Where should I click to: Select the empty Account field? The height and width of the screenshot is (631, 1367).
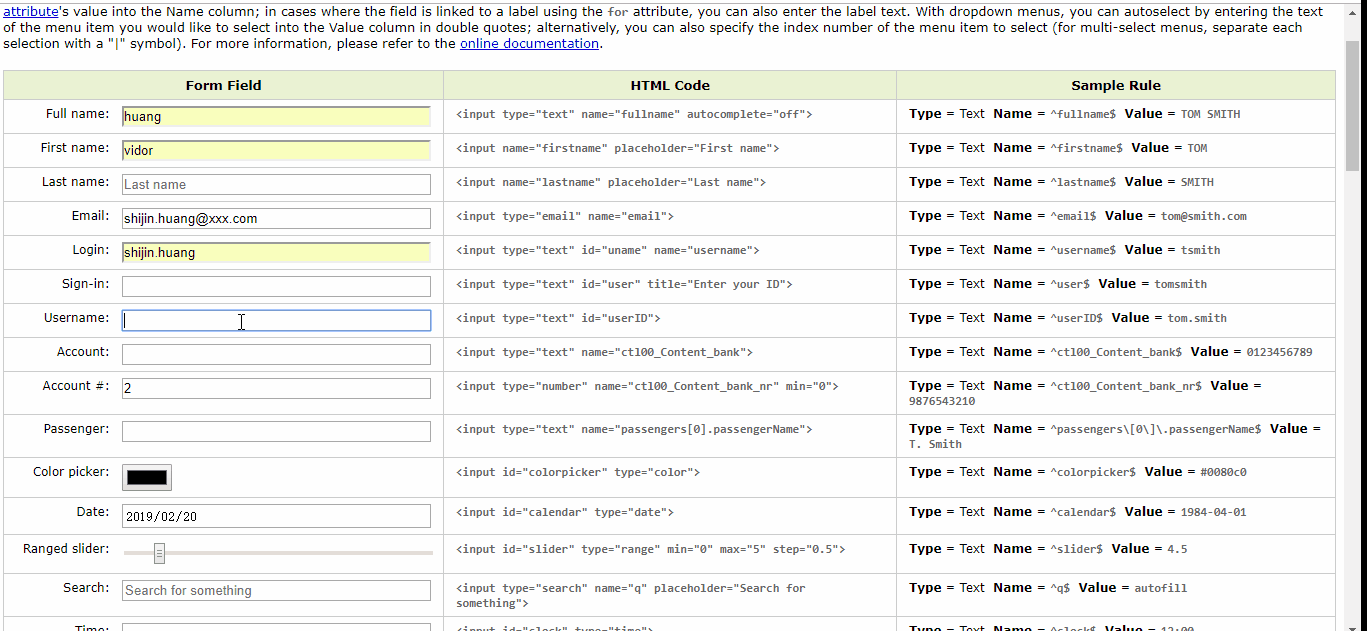pos(276,354)
